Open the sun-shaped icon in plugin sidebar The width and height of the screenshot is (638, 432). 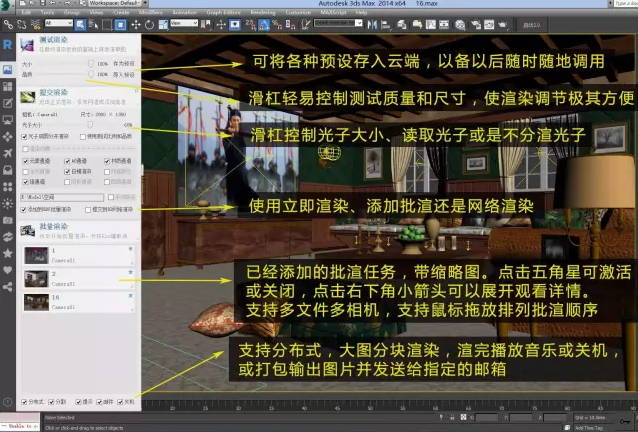7,203
